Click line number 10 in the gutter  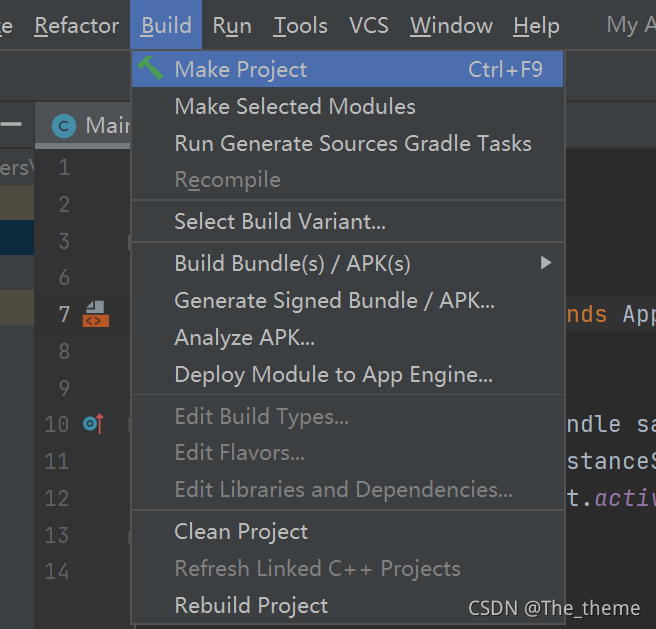pyautogui.click(x=57, y=424)
